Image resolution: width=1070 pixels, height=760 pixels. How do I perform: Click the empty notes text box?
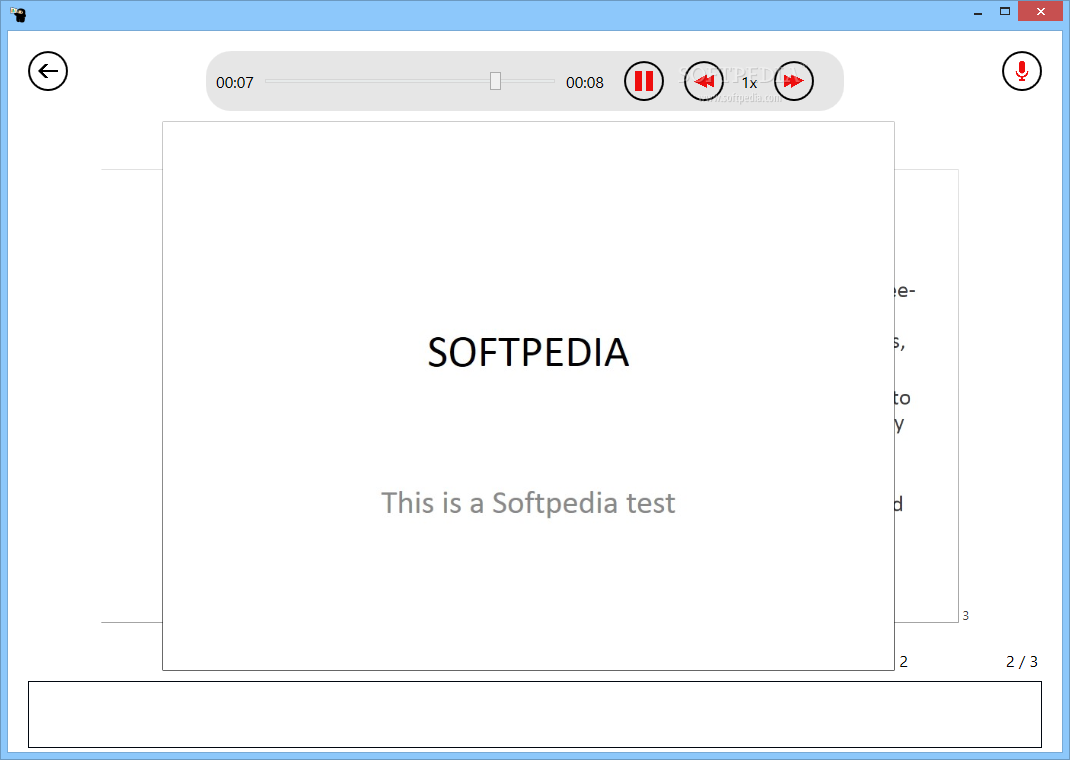[x=535, y=714]
